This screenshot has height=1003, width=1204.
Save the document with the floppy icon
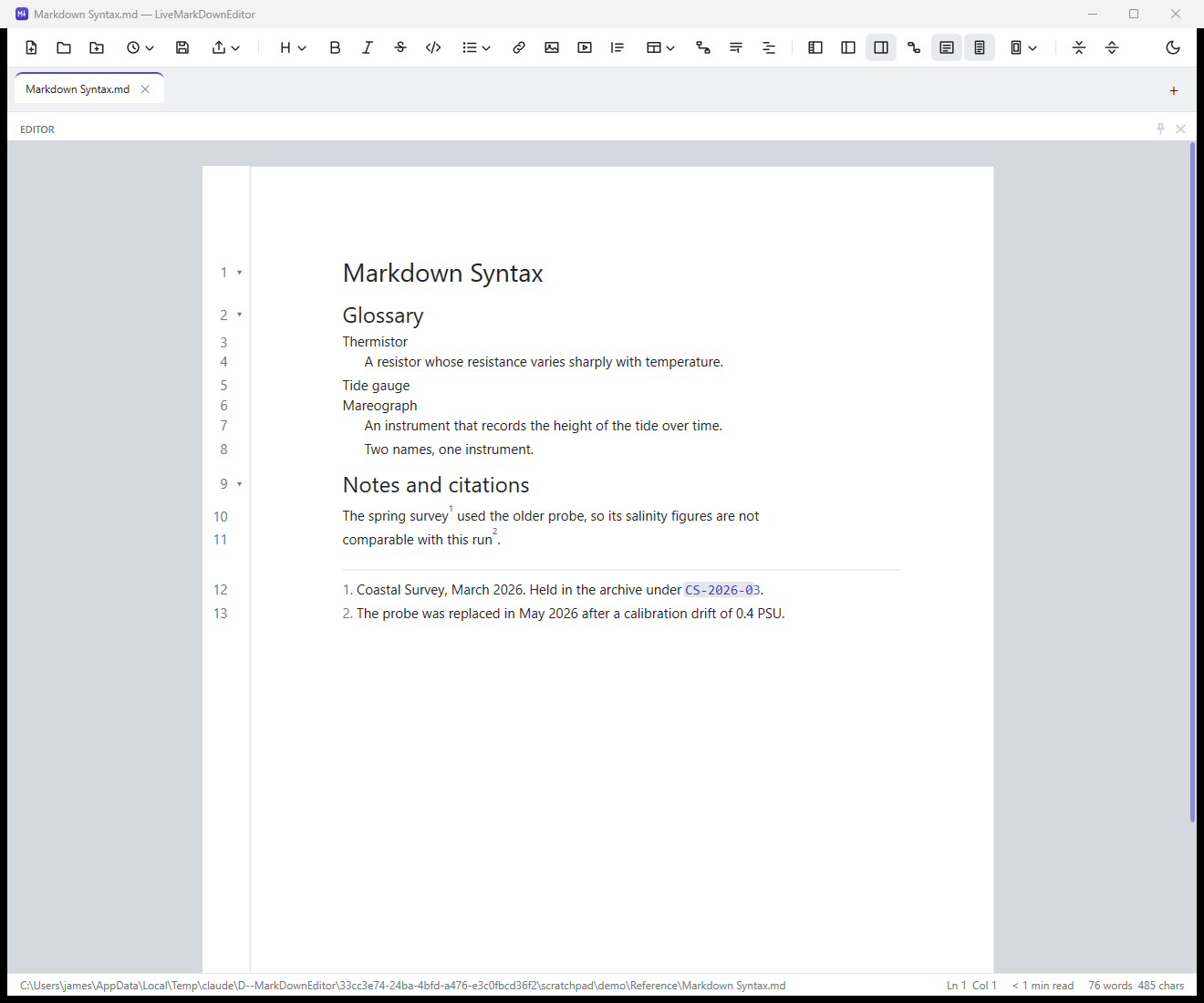[x=182, y=47]
